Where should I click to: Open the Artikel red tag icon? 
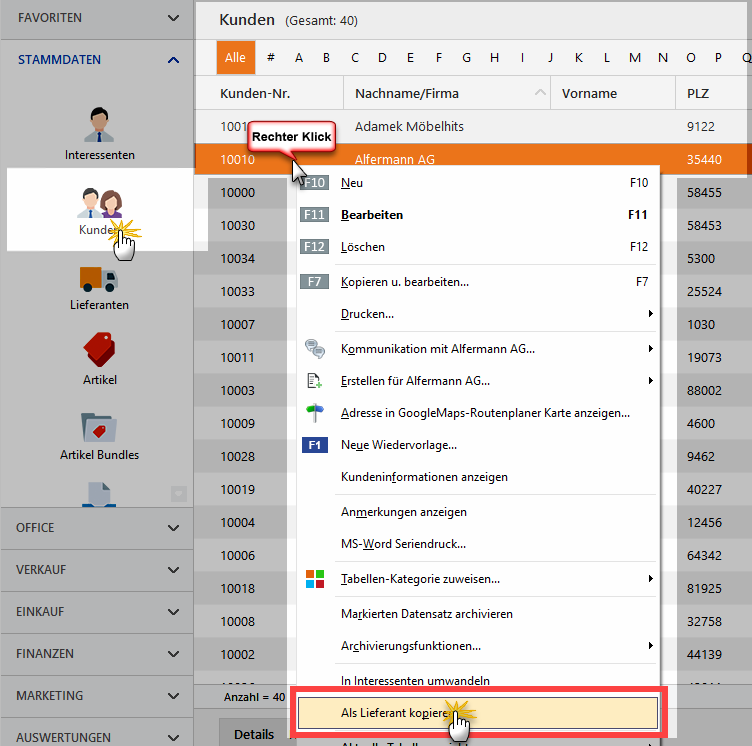coord(99,349)
